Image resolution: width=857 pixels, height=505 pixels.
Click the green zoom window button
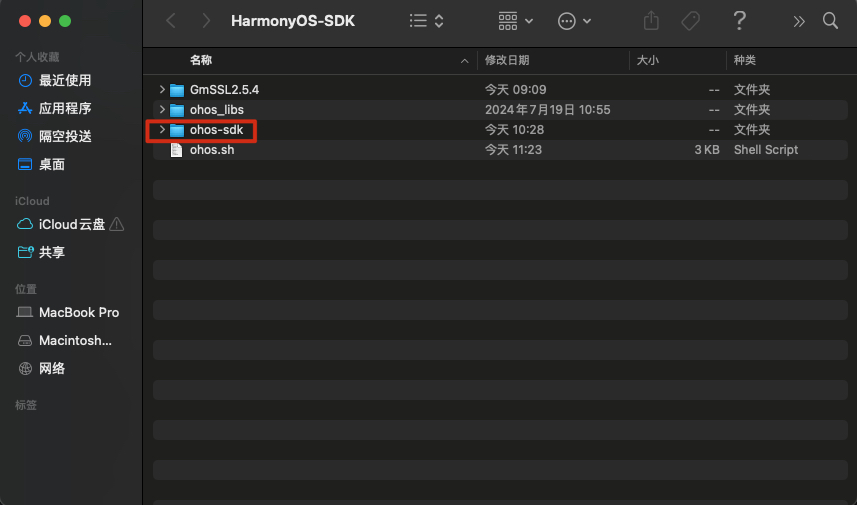65,21
